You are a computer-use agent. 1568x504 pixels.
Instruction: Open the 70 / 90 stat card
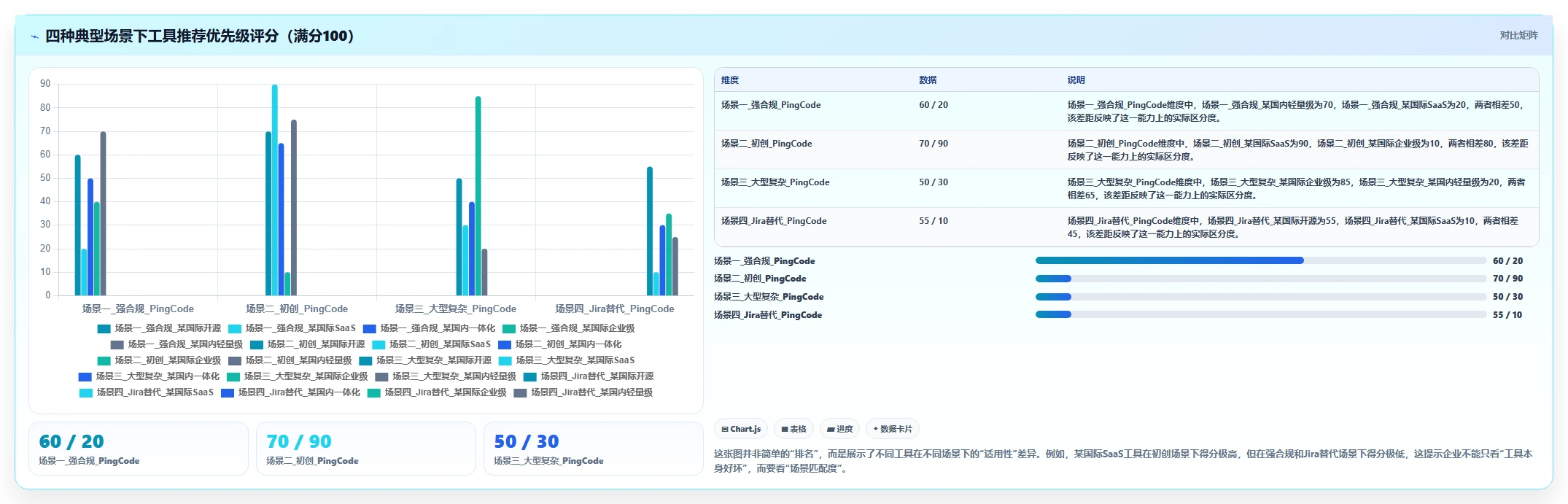tap(366, 449)
